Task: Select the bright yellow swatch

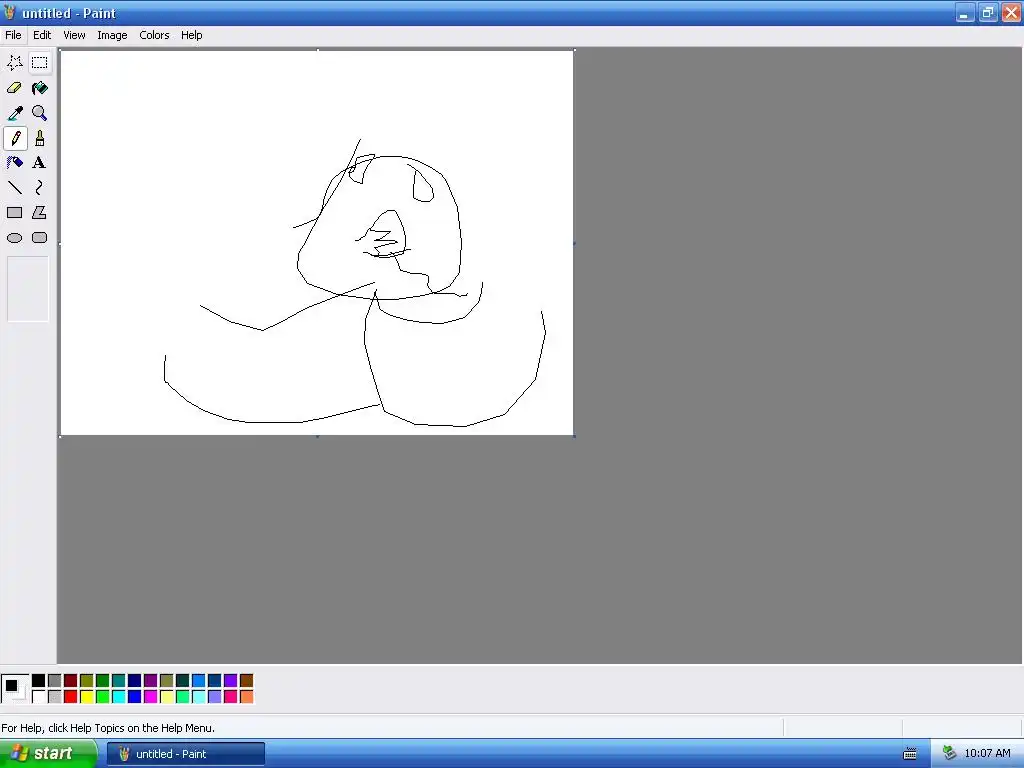Action: coord(87,697)
